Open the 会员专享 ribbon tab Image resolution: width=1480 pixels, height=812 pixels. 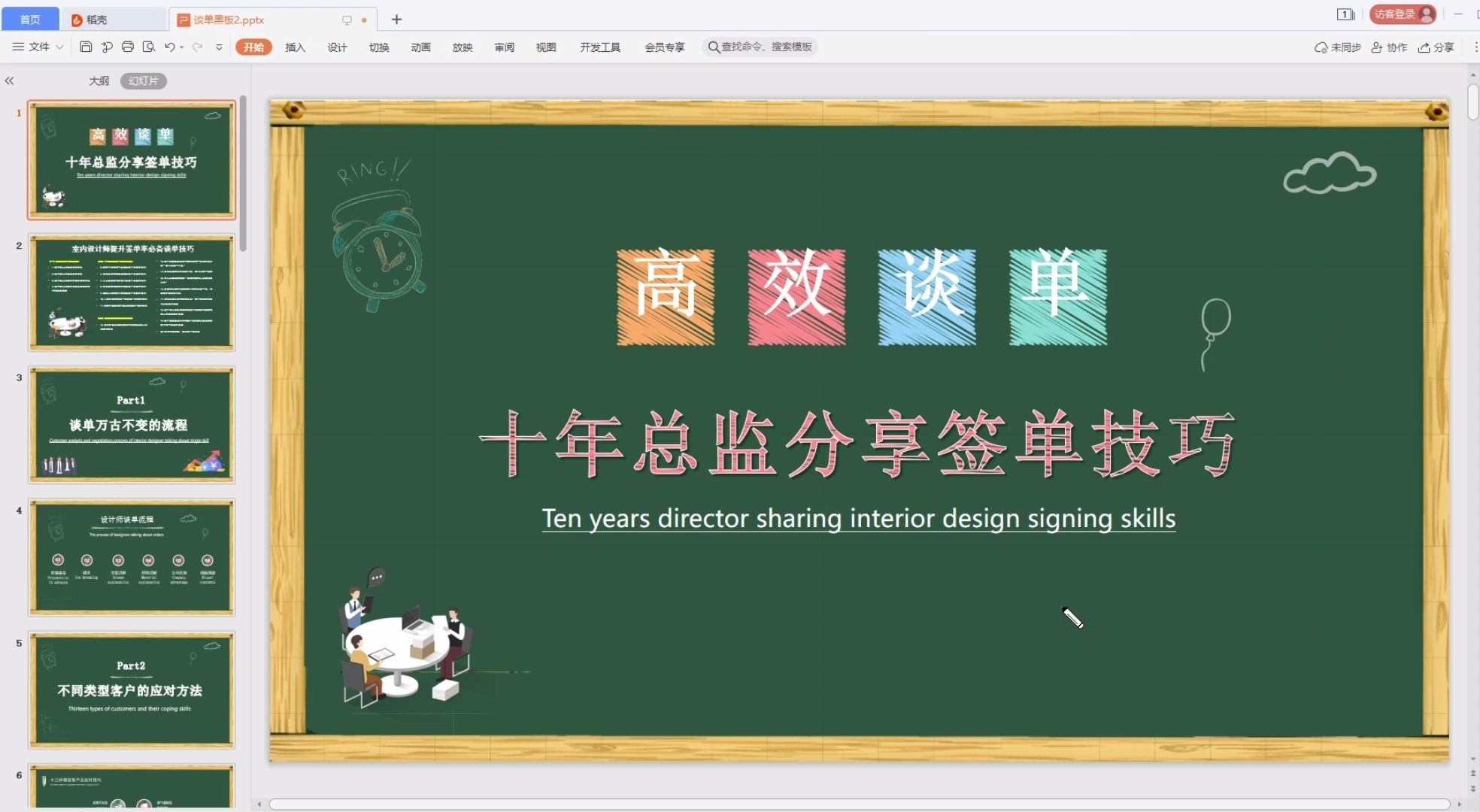coord(665,47)
